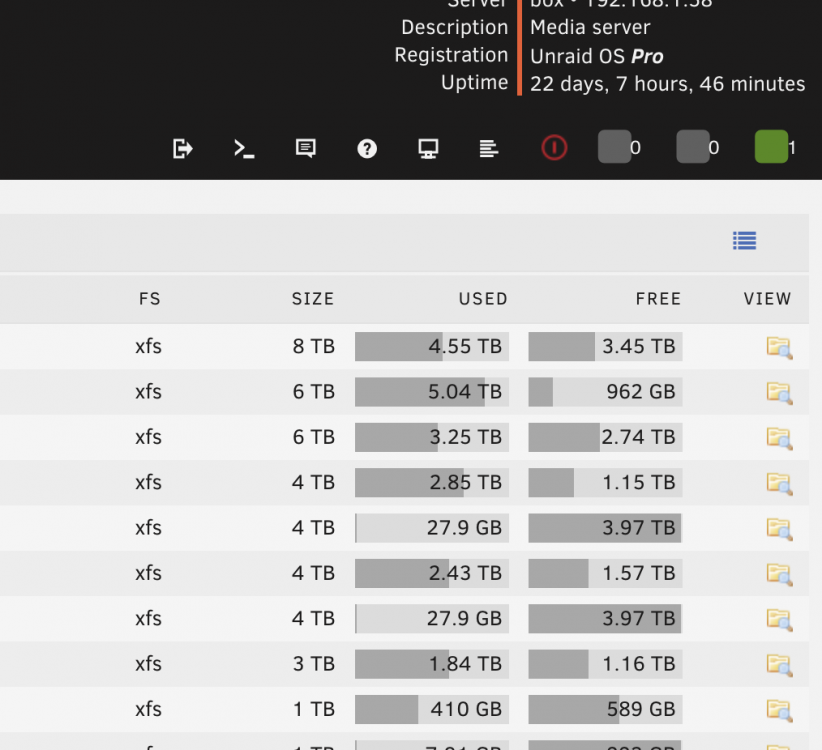
Task: Browse the disk with 1.15 TB free
Action: tap(779, 484)
